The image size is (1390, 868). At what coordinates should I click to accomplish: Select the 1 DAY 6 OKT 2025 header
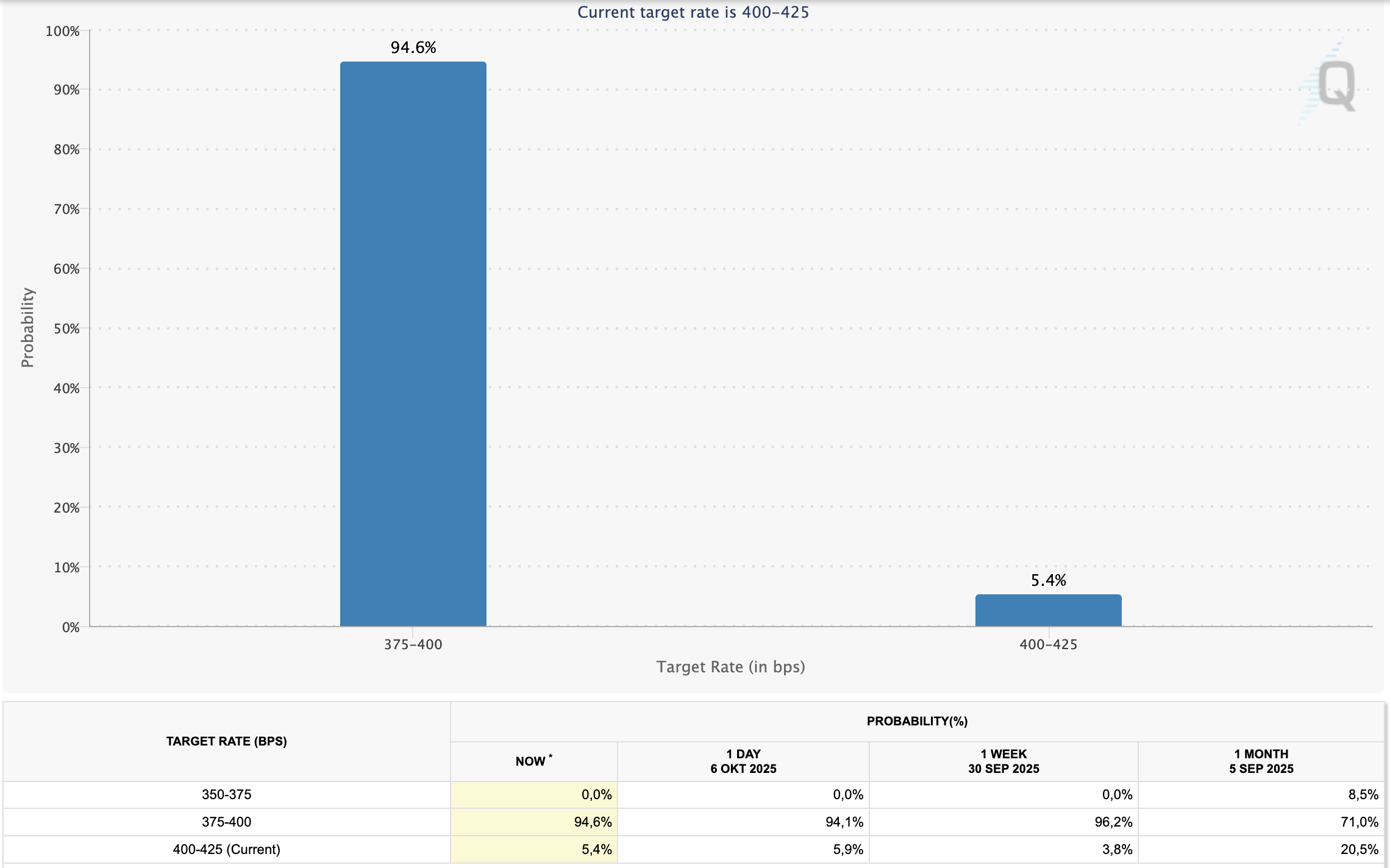743,761
